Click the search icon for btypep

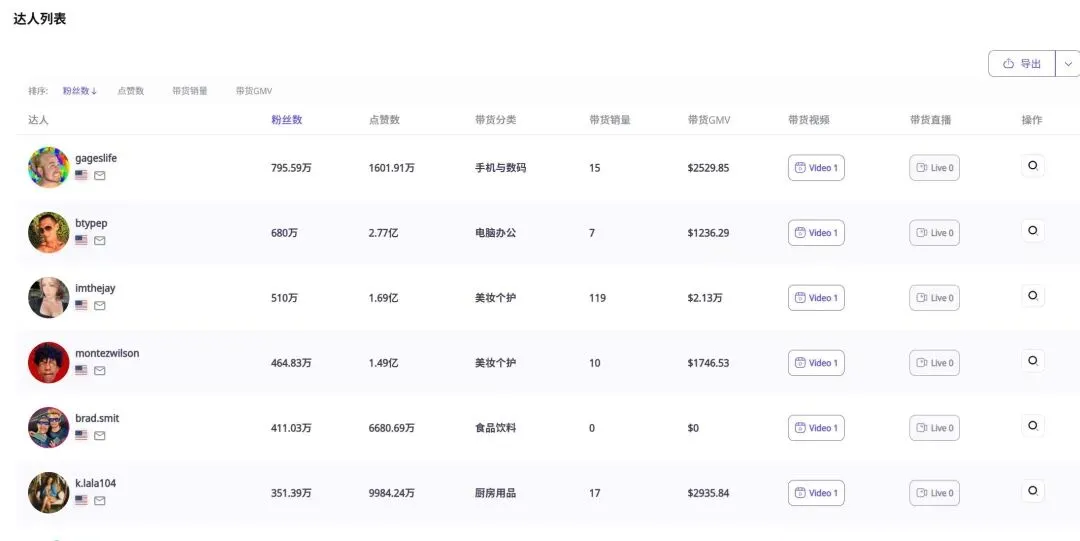click(x=1033, y=231)
